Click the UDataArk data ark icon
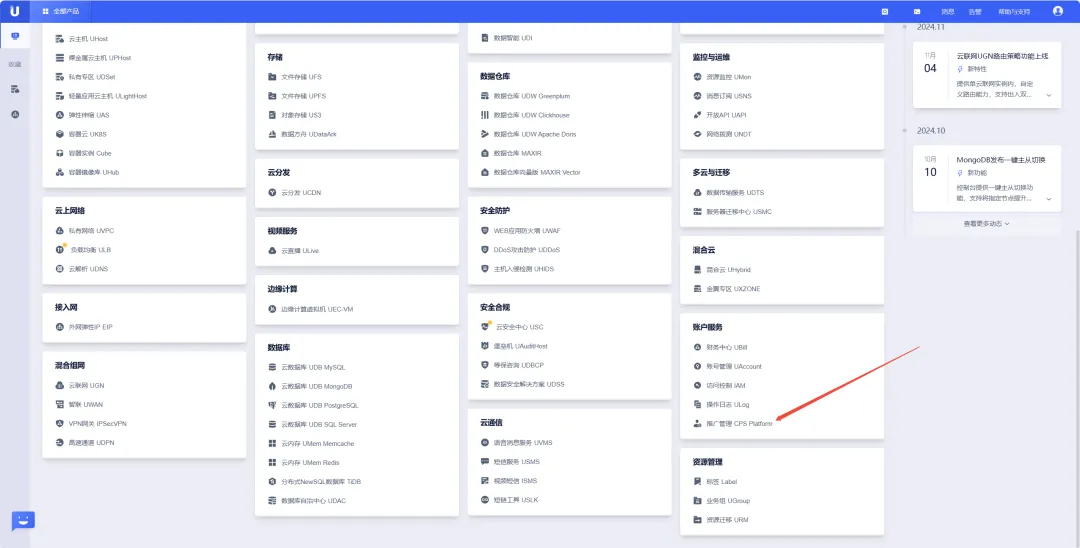Viewport: 1080px width, 548px height. 272,134
